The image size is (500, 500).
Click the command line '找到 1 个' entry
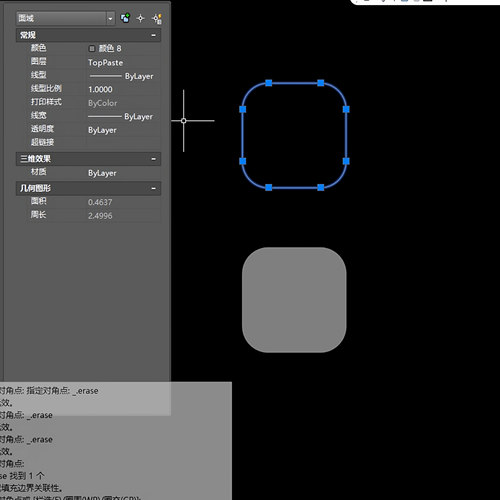(x=27, y=476)
